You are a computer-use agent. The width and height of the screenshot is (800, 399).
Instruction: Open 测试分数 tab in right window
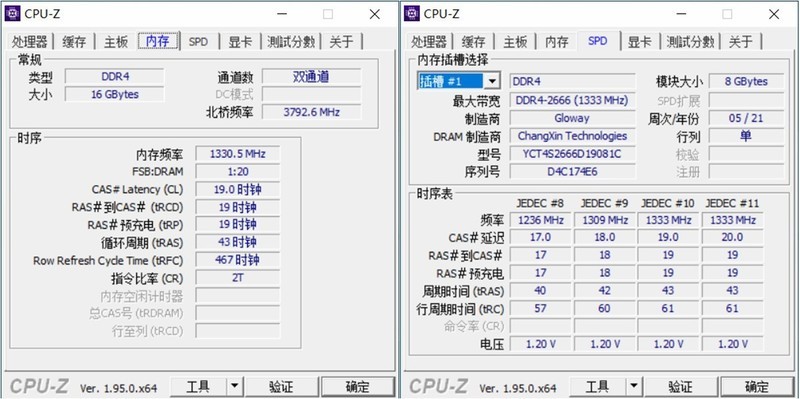click(x=690, y=42)
